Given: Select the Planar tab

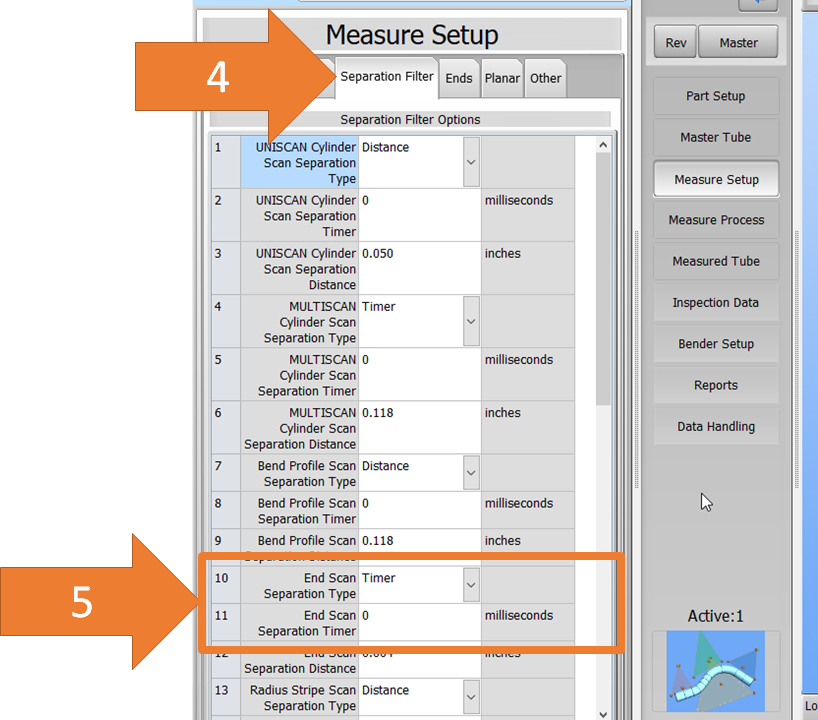Looking at the screenshot, I should (502, 78).
